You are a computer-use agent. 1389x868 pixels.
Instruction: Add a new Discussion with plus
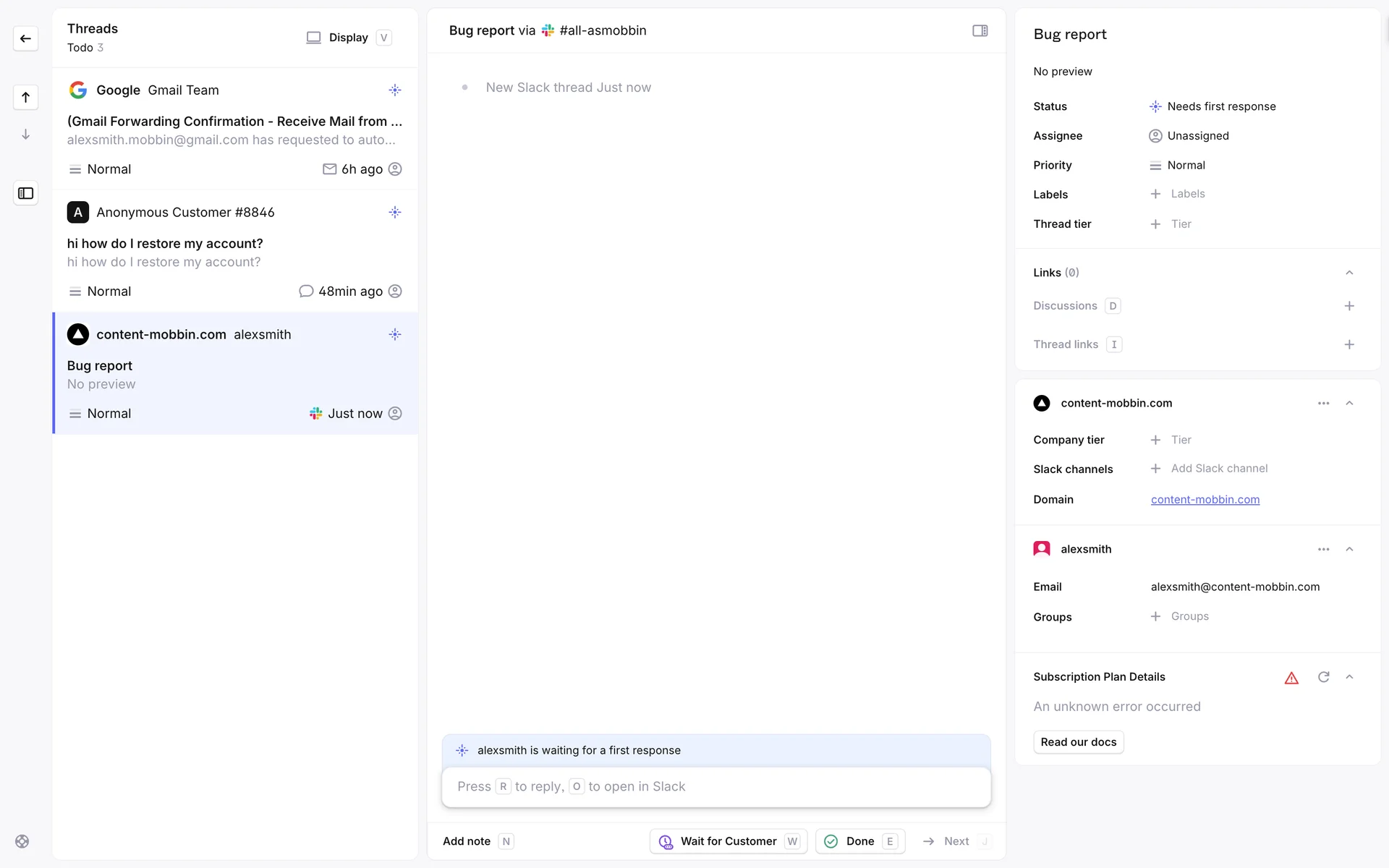point(1349,306)
